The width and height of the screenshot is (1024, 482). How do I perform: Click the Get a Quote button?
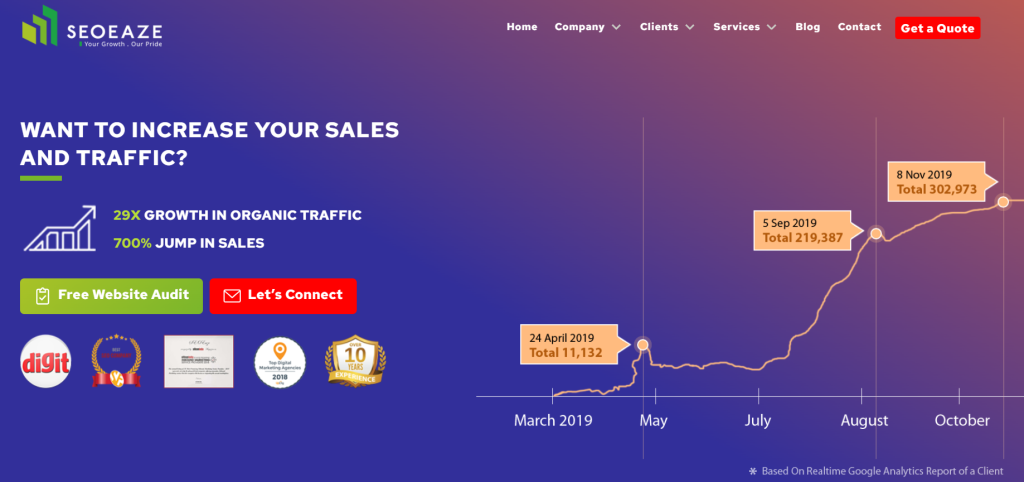point(937,28)
